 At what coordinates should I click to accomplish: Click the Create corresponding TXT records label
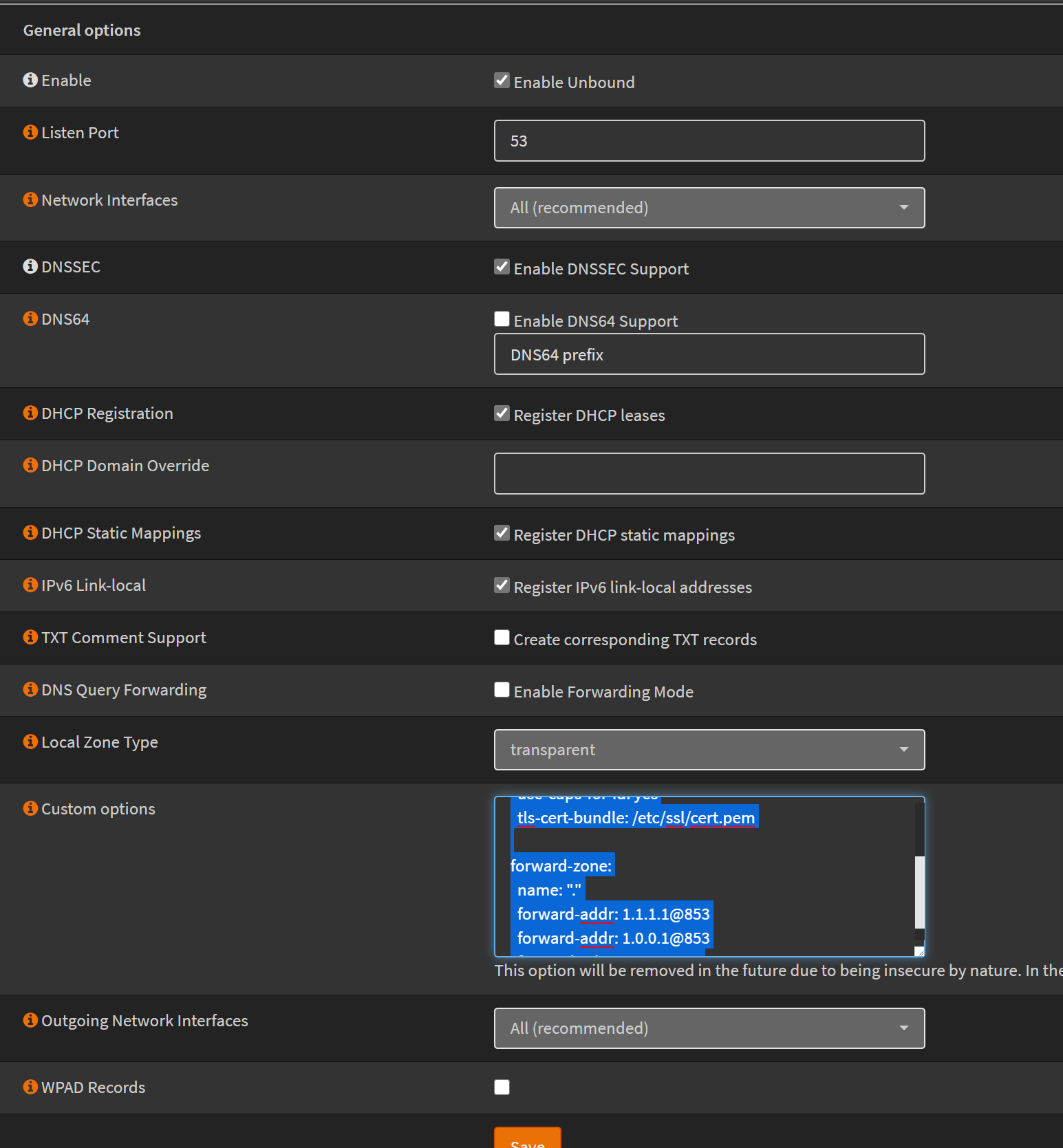coord(635,640)
